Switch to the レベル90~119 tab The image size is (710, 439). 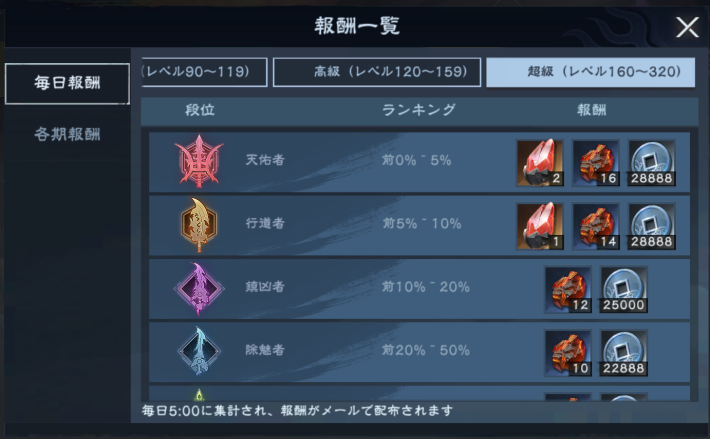(204, 72)
